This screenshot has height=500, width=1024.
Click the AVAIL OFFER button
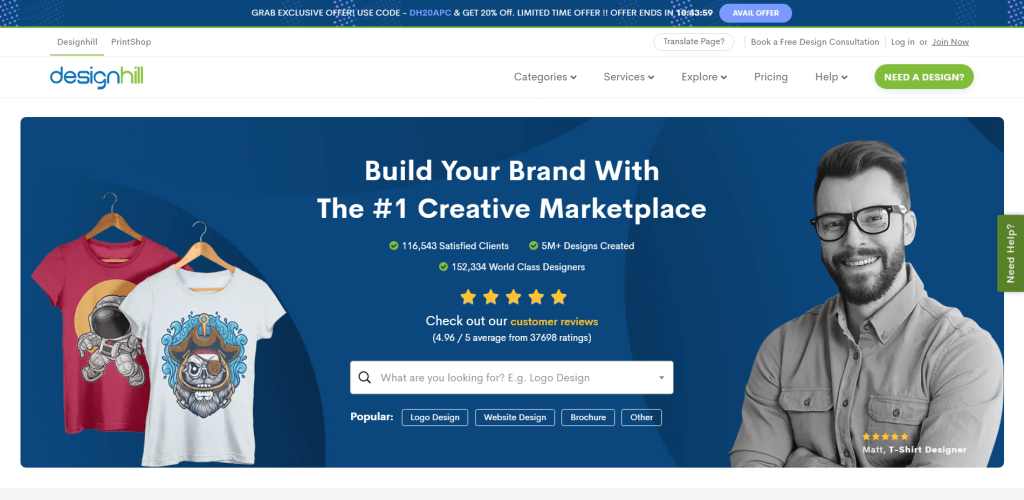(756, 13)
